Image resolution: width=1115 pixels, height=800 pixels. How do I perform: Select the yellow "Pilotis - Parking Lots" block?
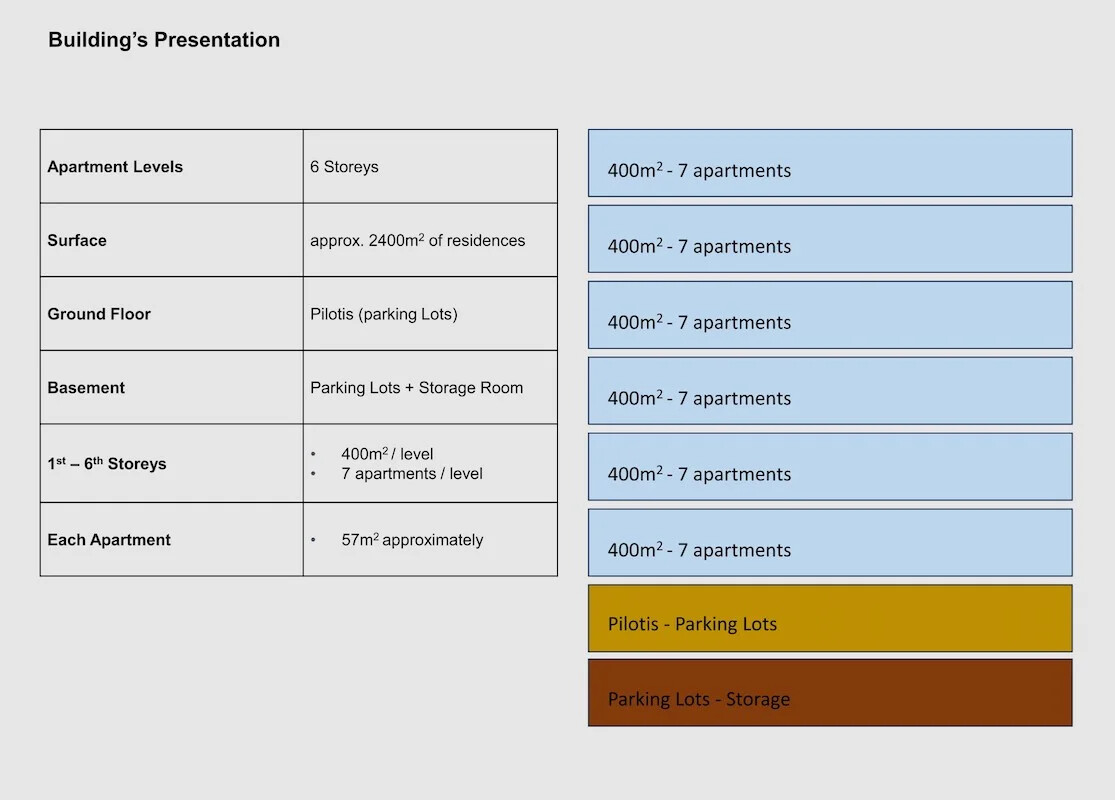pyautogui.click(x=830, y=618)
